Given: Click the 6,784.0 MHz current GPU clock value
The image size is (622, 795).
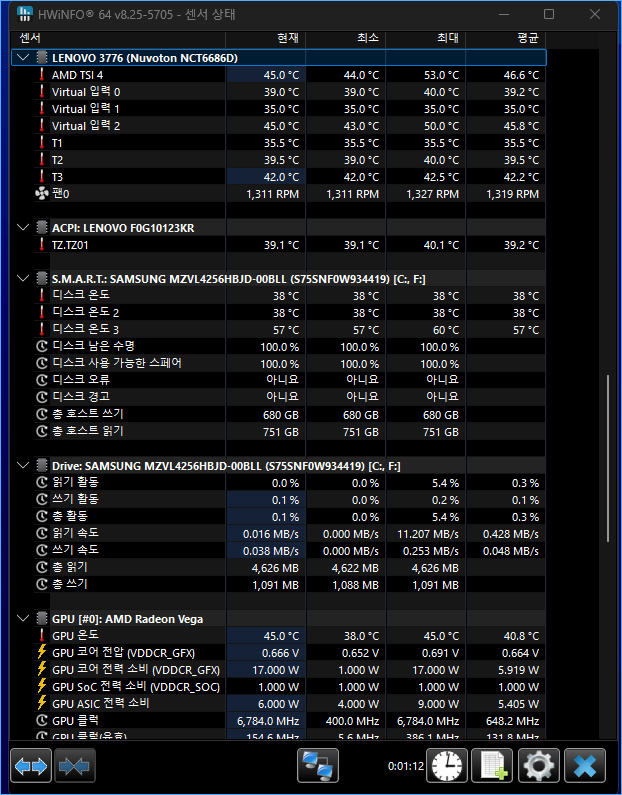Looking at the screenshot, I should click(x=268, y=721).
